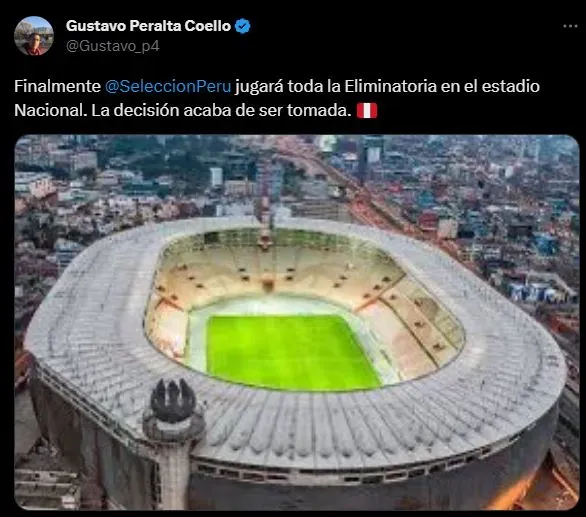Open the @SeleccionPeru mention link
Viewport: 586px width, 517px height.
tap(168, 86)
